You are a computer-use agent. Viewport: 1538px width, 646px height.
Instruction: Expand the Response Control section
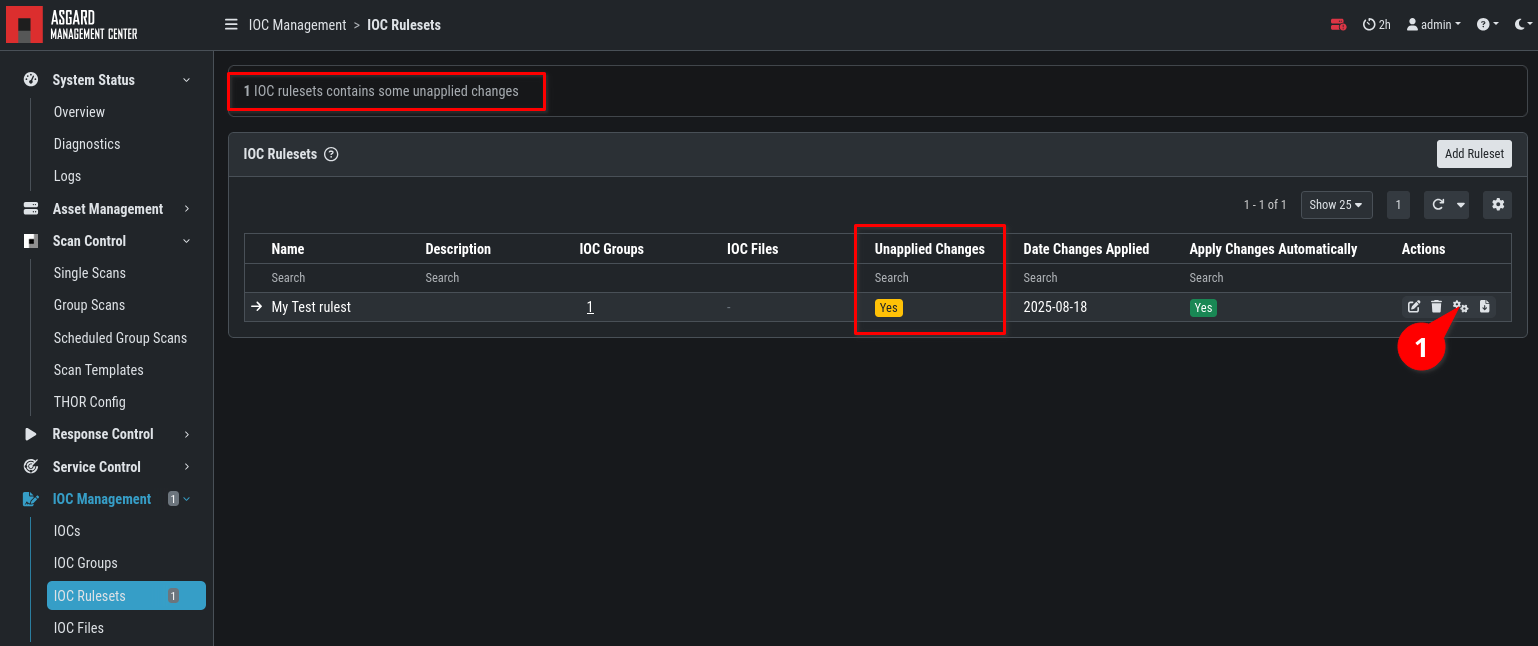click(107, 434)
